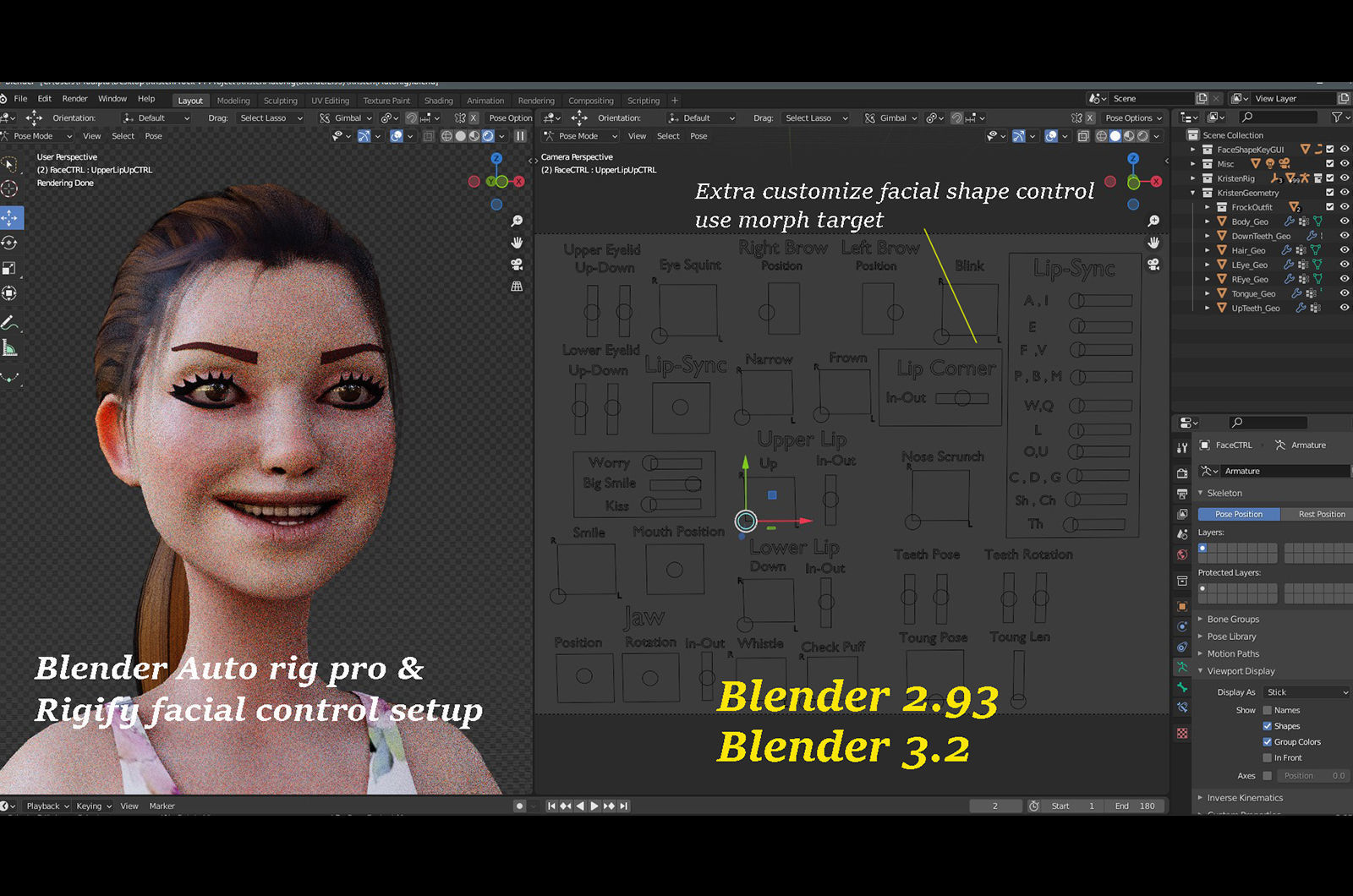Open Playback popover in timeline

[x=47, y=806]
